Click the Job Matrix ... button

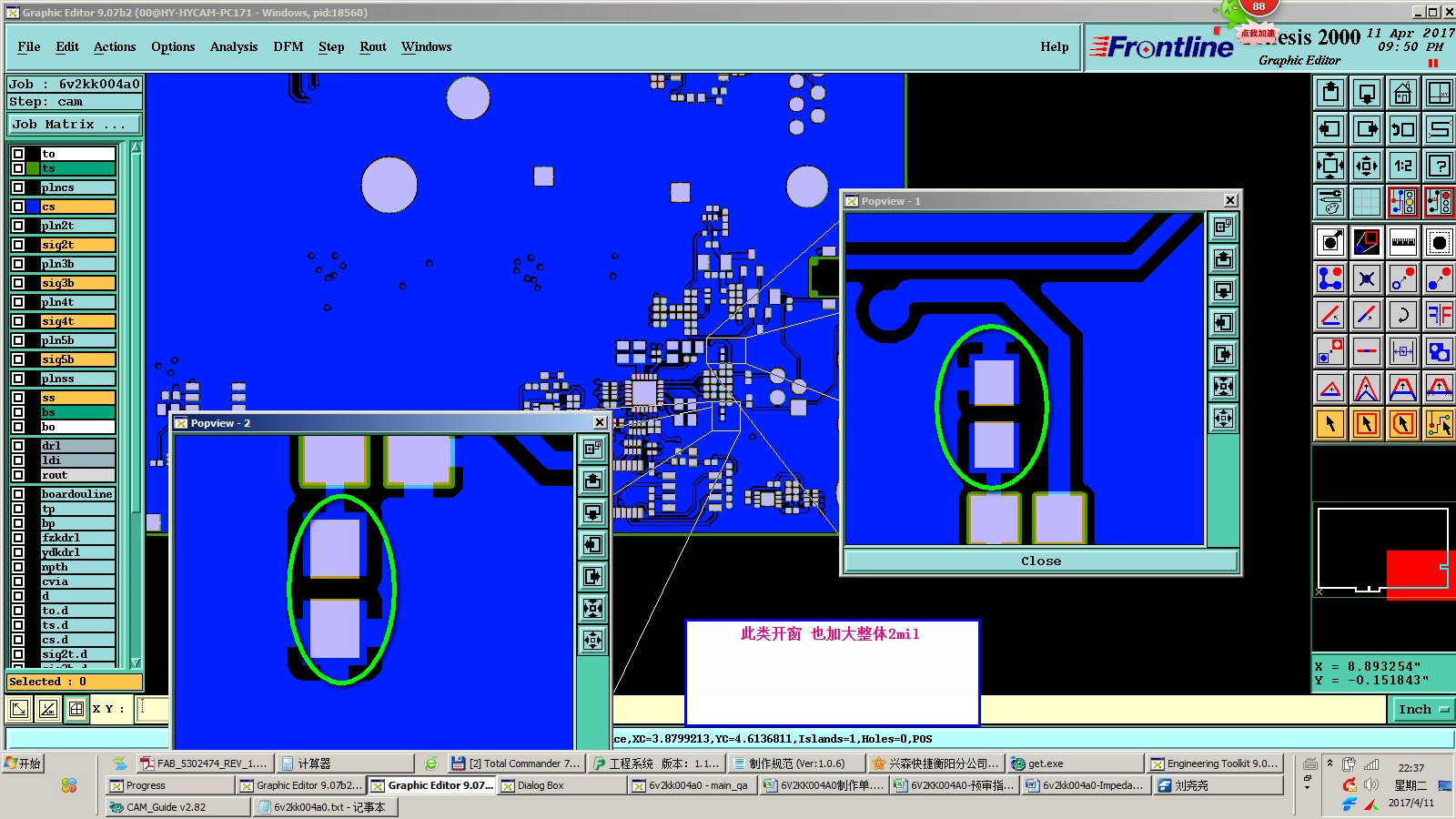coord(75,124)
